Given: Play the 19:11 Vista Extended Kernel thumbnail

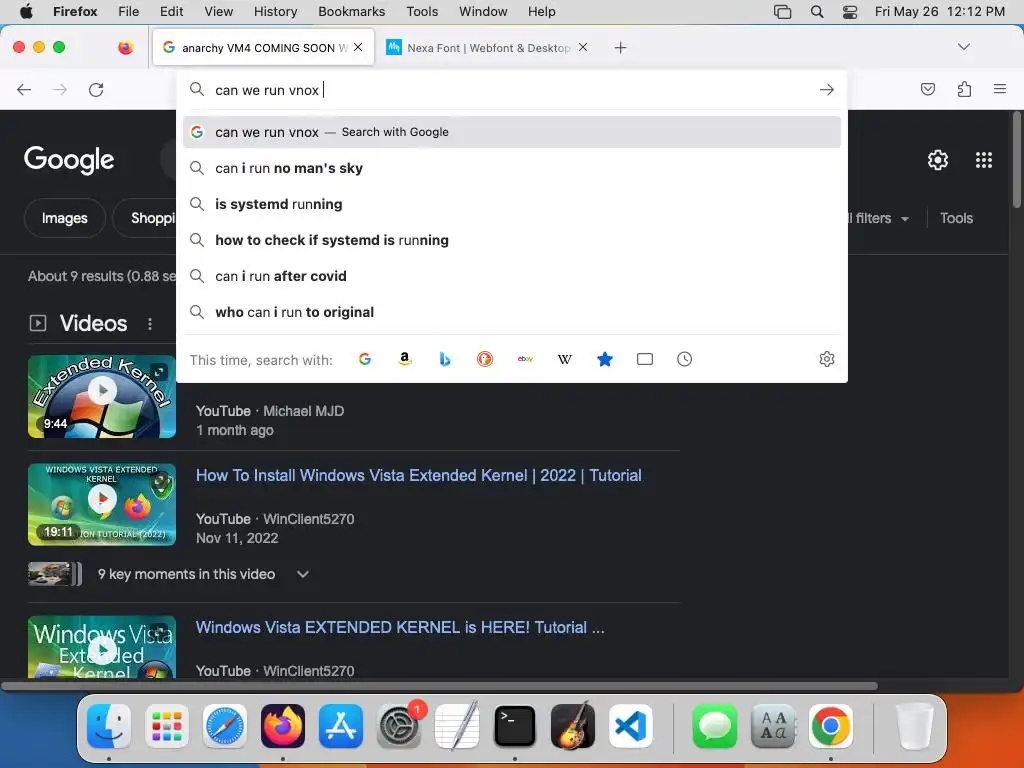Looking at the screenshot, I should (x=102, y=504).
